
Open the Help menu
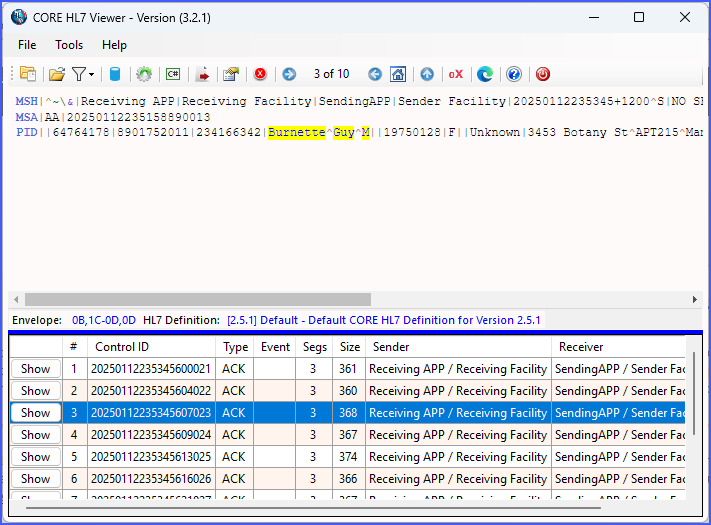pos(114,45)
